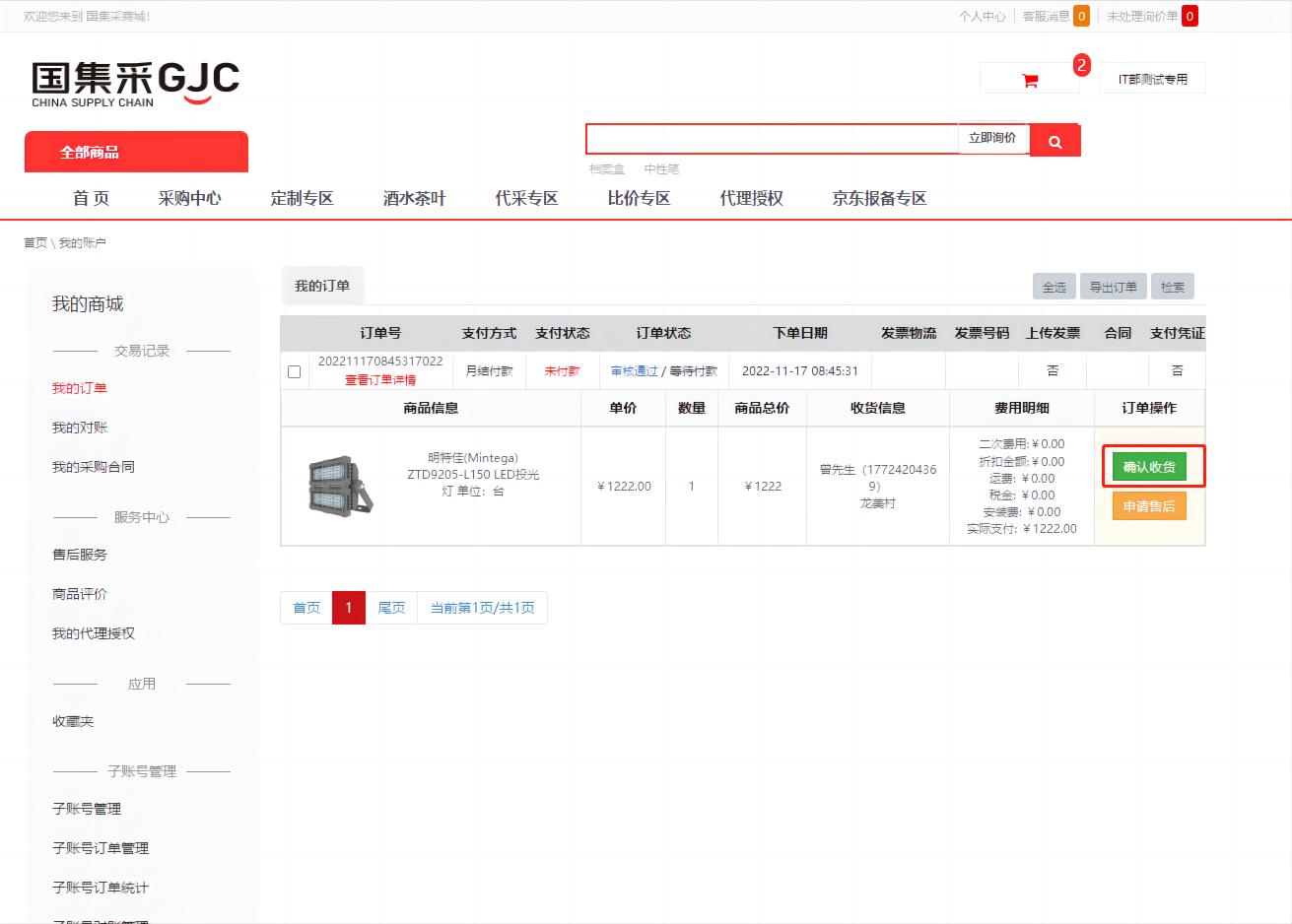The width and height of the screenshot is (1292, 924).
Task: Select page 1 in pagination
Action: click(x=349, y=608)
